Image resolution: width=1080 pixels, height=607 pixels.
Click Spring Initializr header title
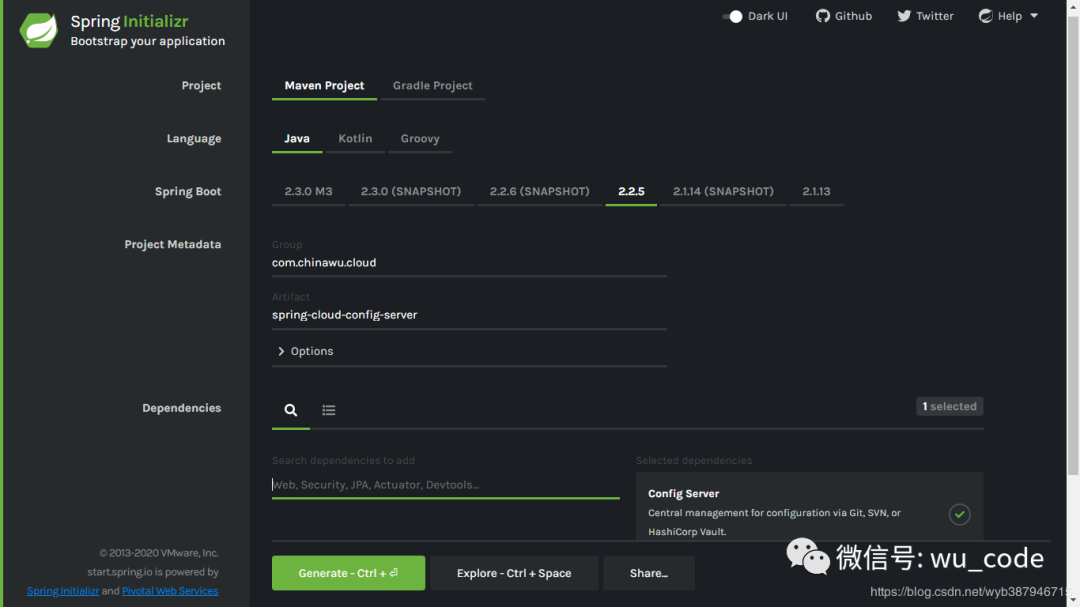[129, 21]
